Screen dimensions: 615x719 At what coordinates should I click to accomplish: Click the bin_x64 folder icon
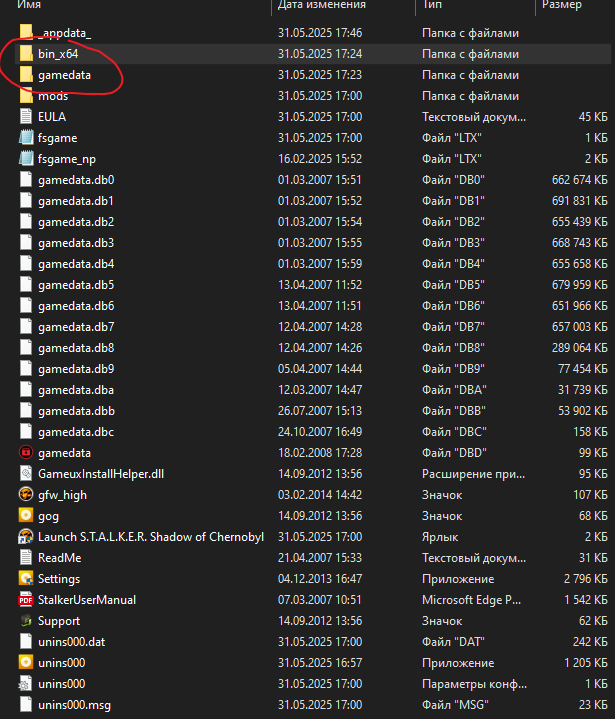[26, 54]
